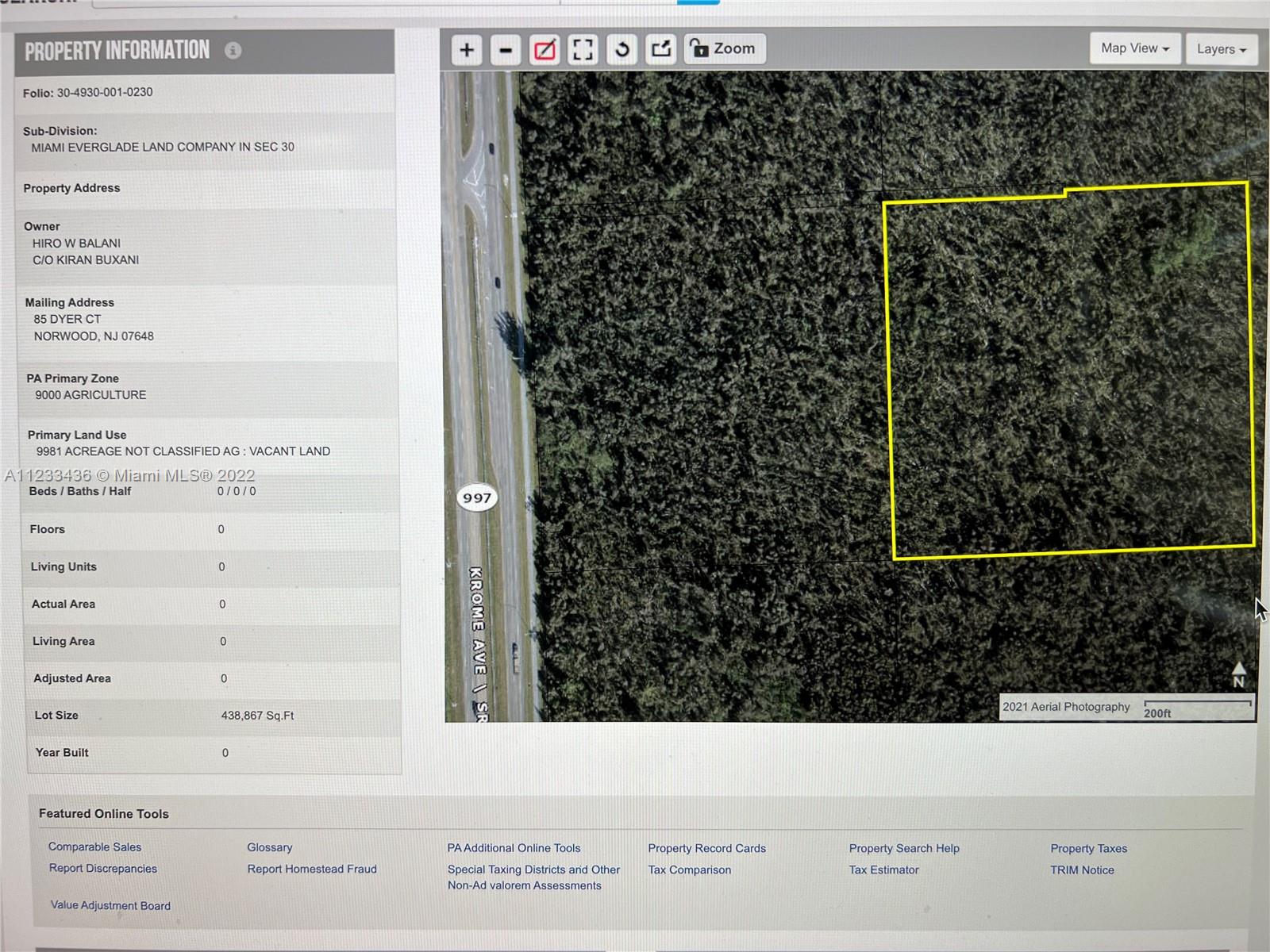Expand the Layers dropdown
The width and height of the screenshot is (1270, 952).
1221,49
